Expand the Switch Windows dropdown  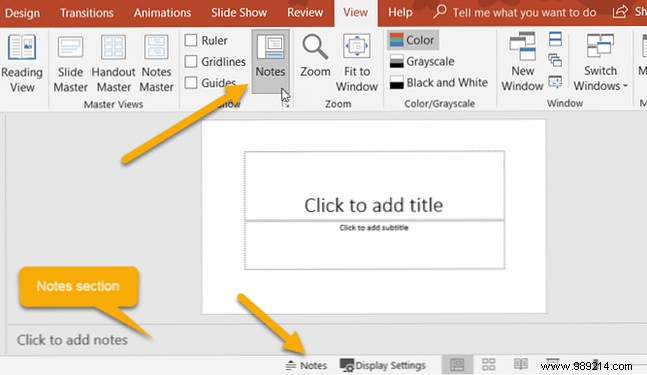(x=600, y=62)
